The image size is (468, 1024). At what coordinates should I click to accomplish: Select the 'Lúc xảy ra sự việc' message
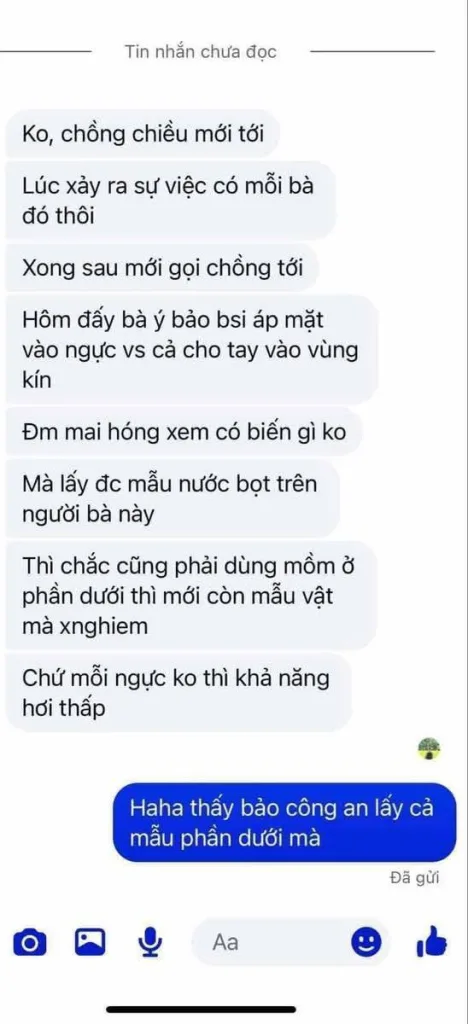click(170, 201)
